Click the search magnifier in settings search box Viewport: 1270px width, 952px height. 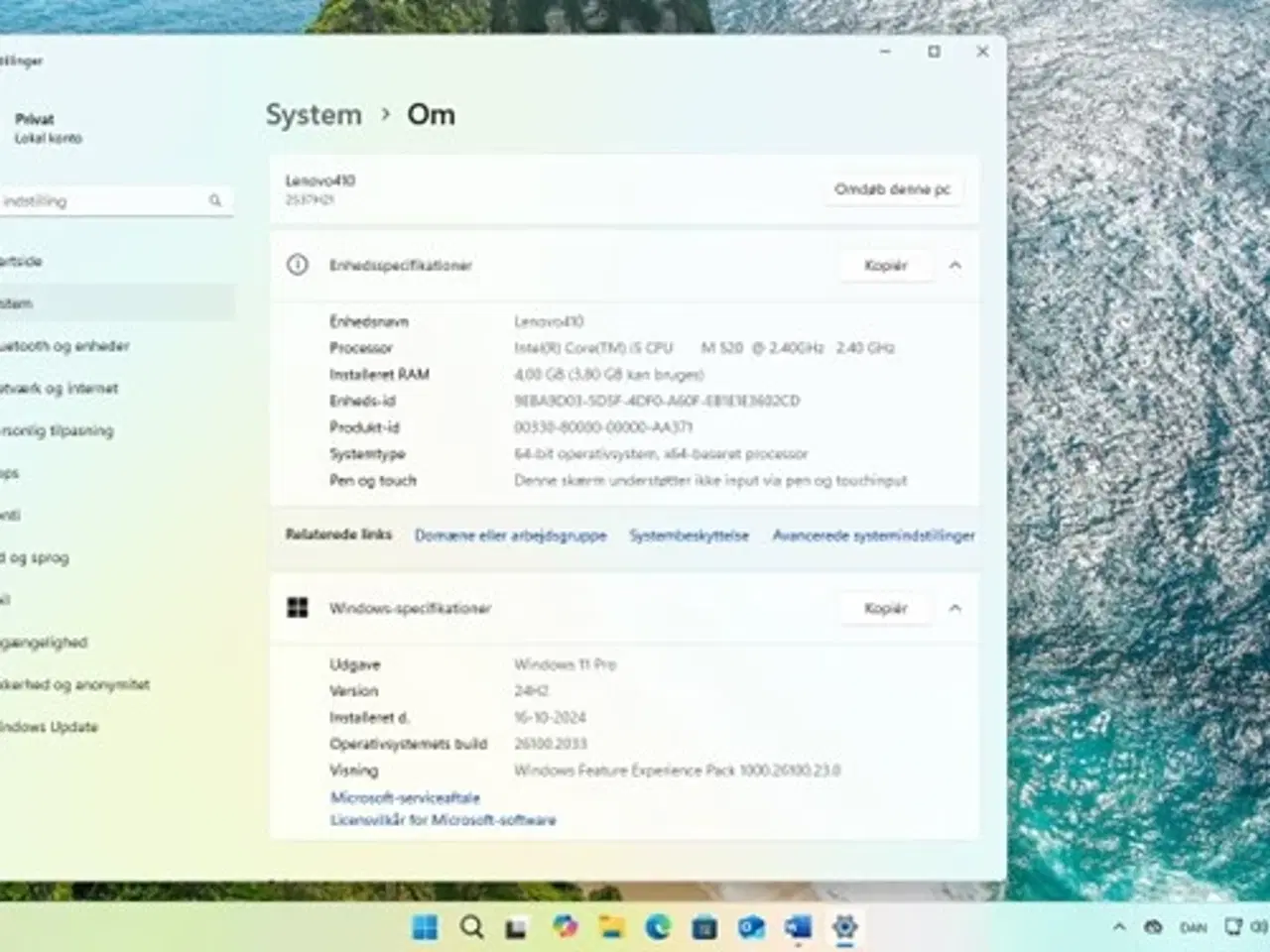(x=215, y=200)
